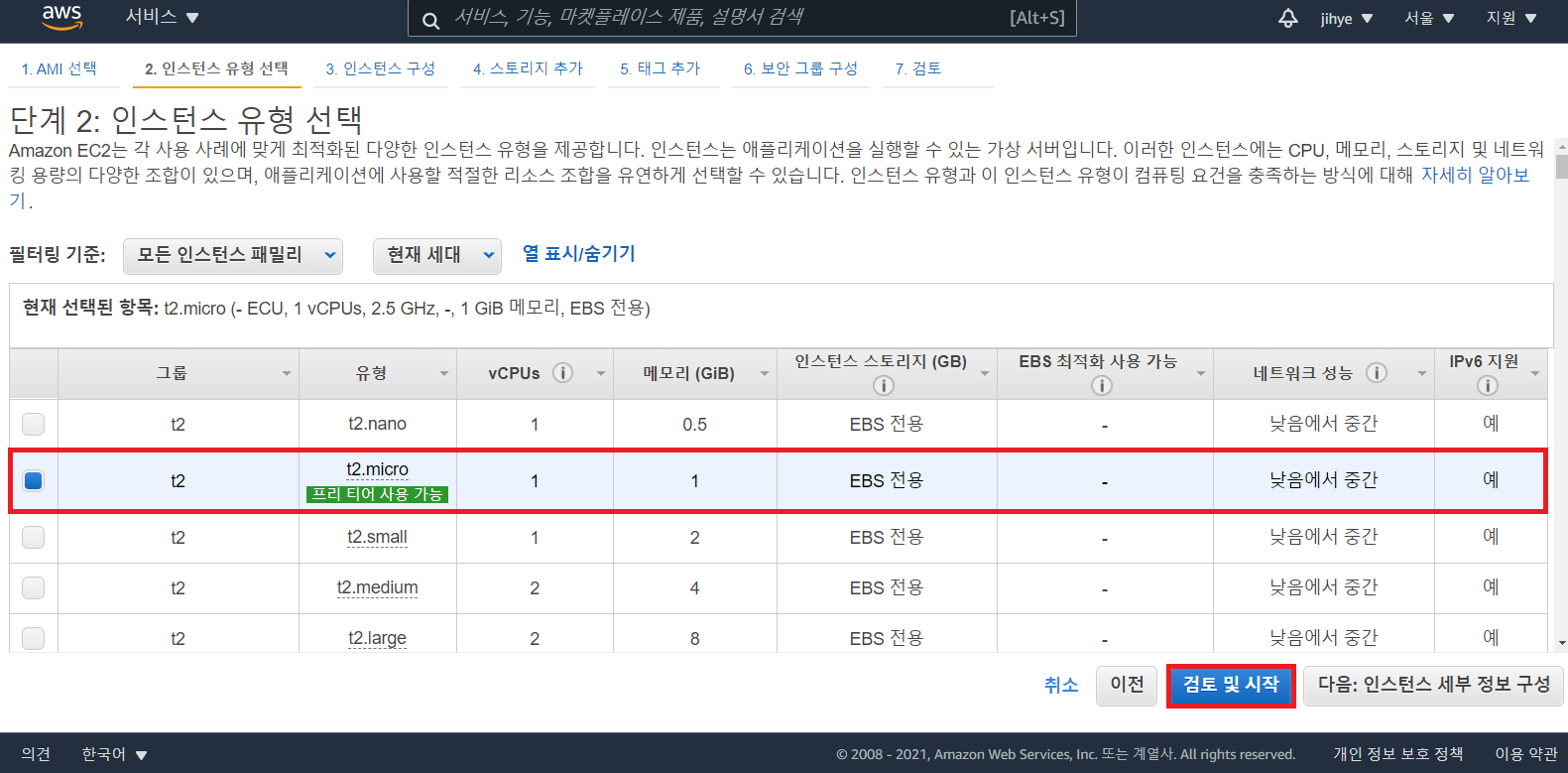This screenshot has height=773, width=1568.
Task: Select the t2.large row checkbox
Action: coord(34,638)
